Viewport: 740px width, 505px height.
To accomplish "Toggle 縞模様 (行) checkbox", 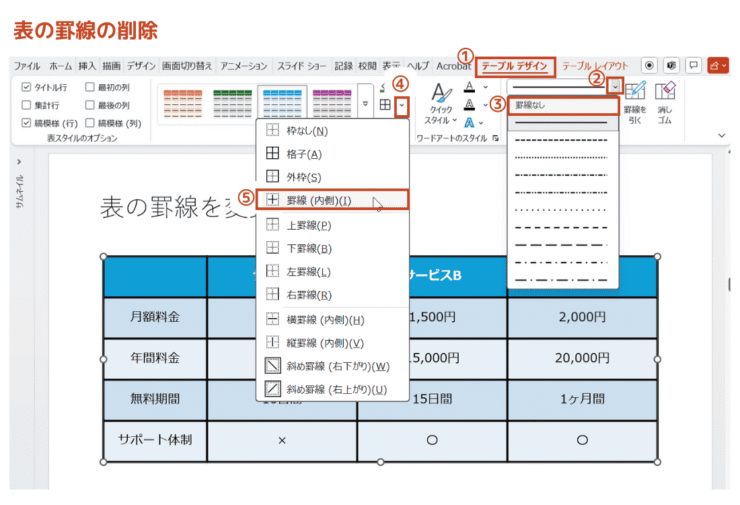I will (x=26, y=123).
